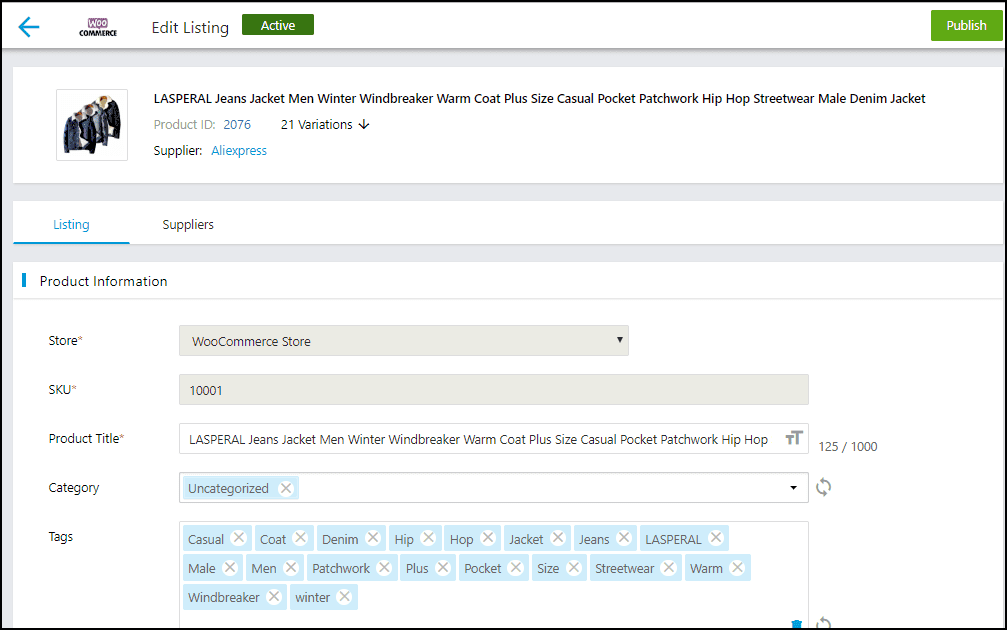Remove the Pocket tag
Image resolution: width=1007 pixels, height=630 pixels.
click(516, 567)
